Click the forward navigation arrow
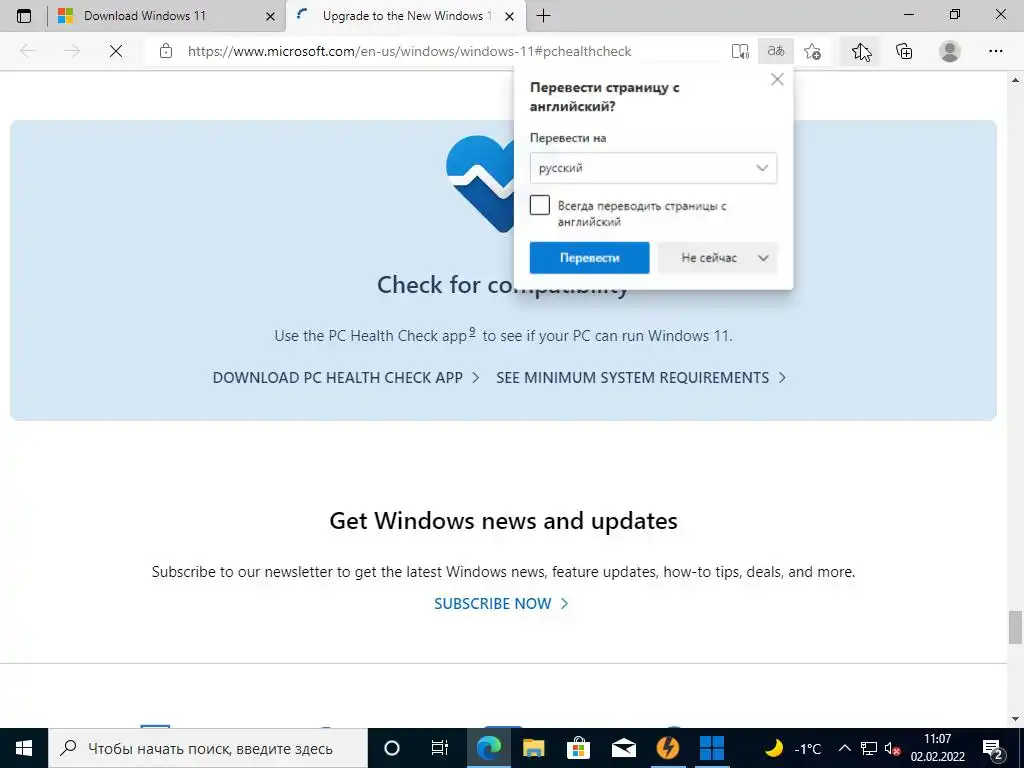 point(72,51)
